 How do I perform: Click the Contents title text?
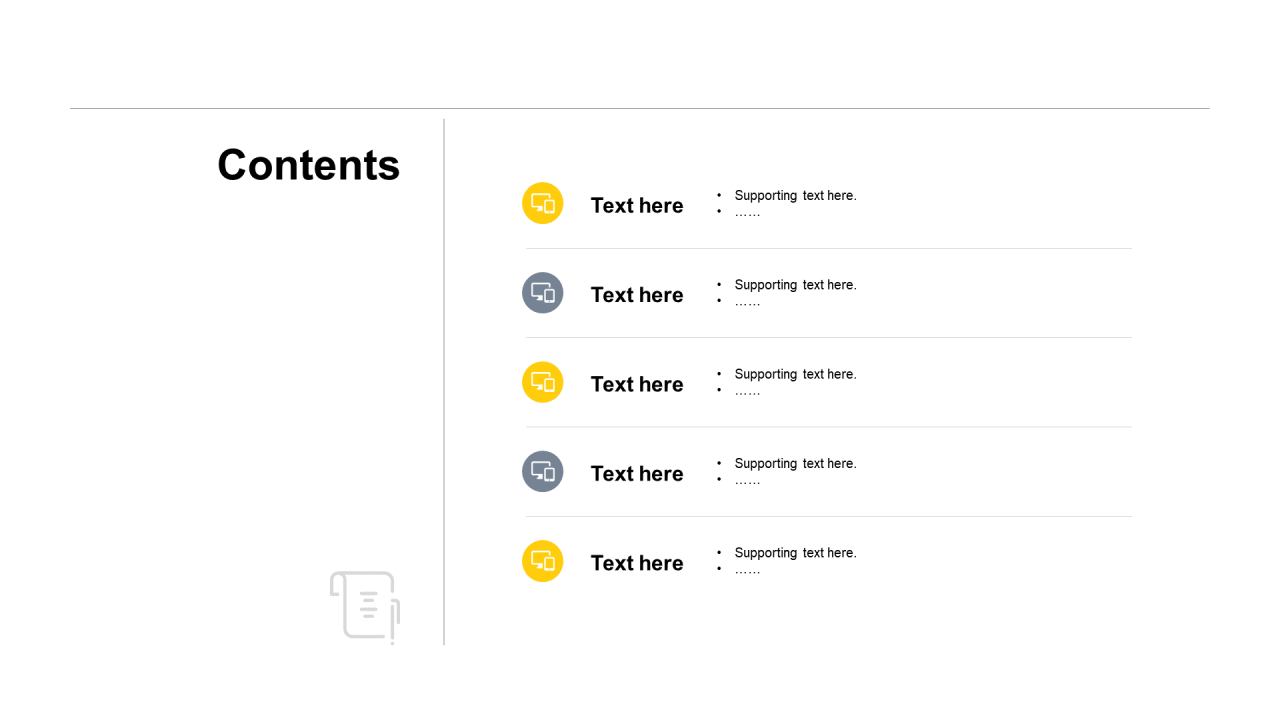point(308,165)
